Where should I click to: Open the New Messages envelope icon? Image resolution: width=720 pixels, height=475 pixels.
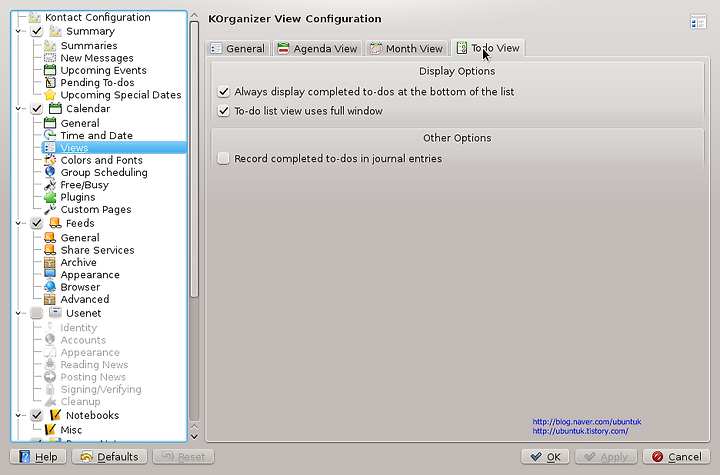[x=50, y=58]
